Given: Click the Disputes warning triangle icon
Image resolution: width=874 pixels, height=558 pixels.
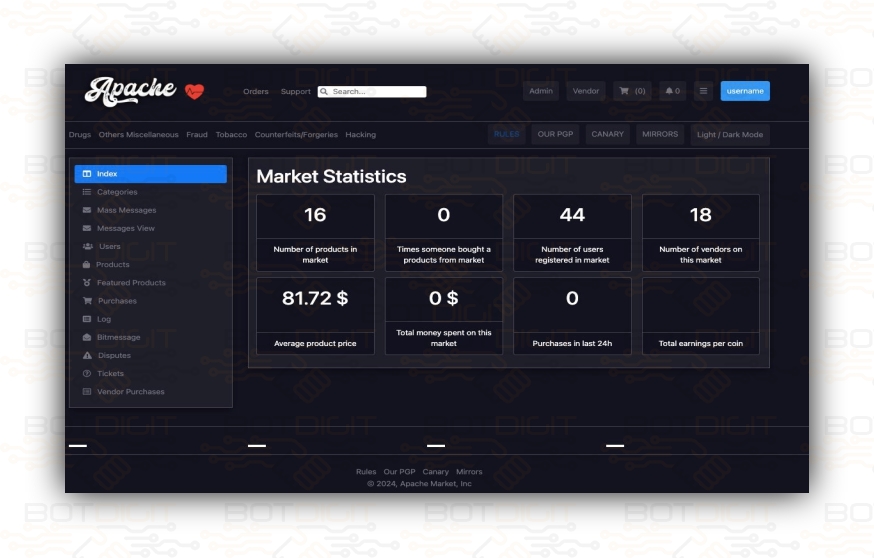Looking at the screenshot, I should pos(88,355).
